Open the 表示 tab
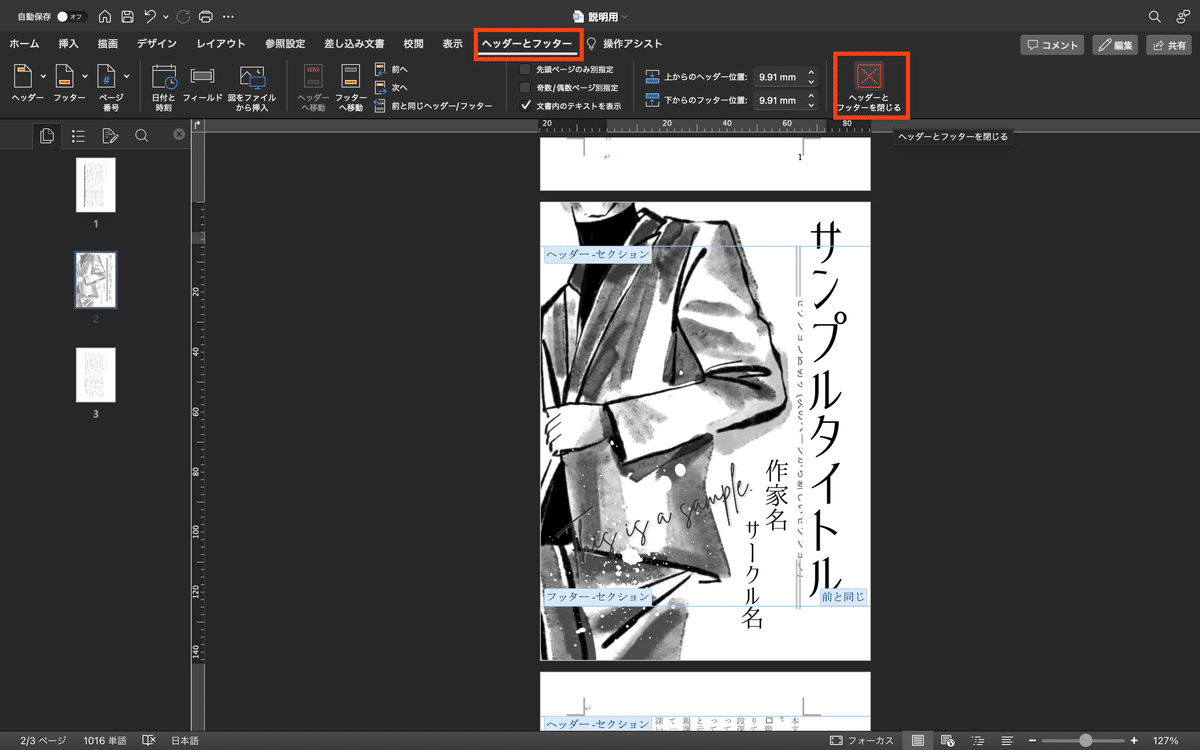1200x750 pixels. 453,44
